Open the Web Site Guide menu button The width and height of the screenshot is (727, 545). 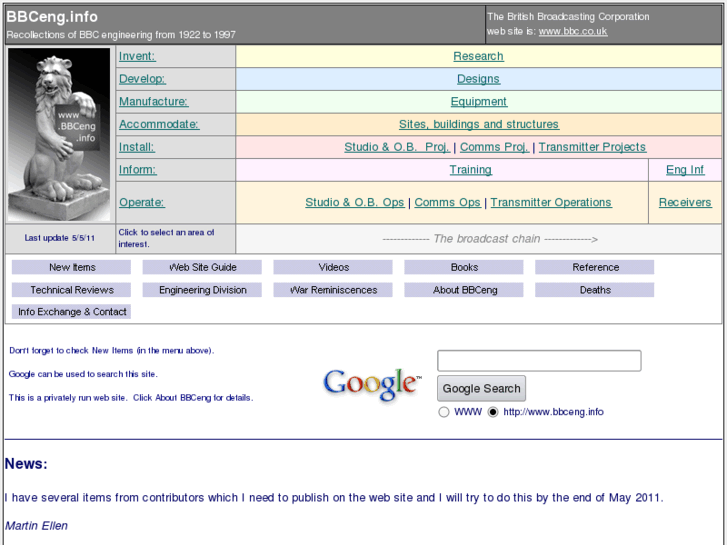pos(202,267)
